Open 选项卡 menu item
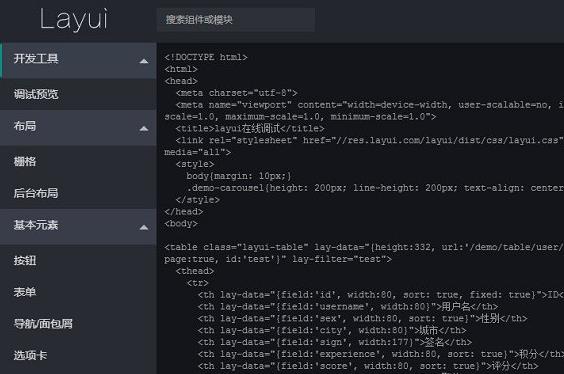Viewport: 564px width, 374px height. pos(78,355)
